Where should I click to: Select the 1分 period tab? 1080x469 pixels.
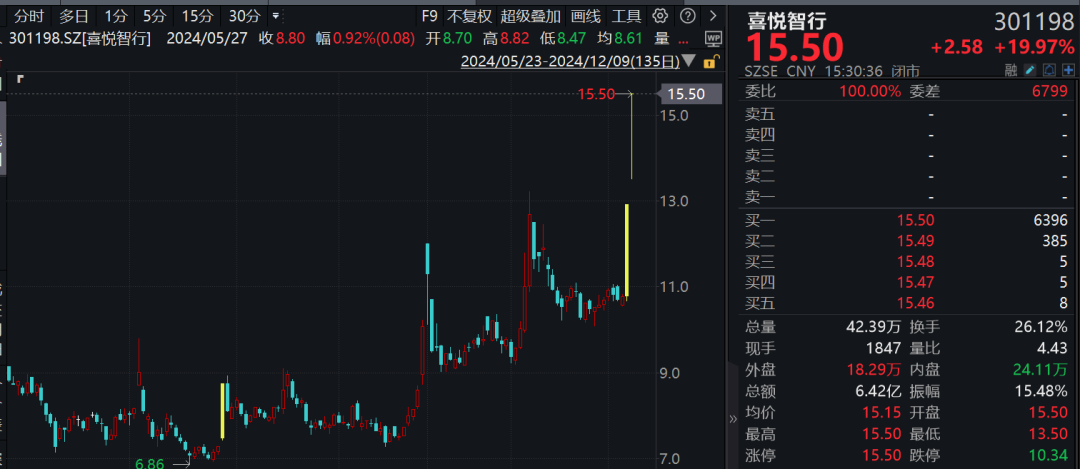115,15
